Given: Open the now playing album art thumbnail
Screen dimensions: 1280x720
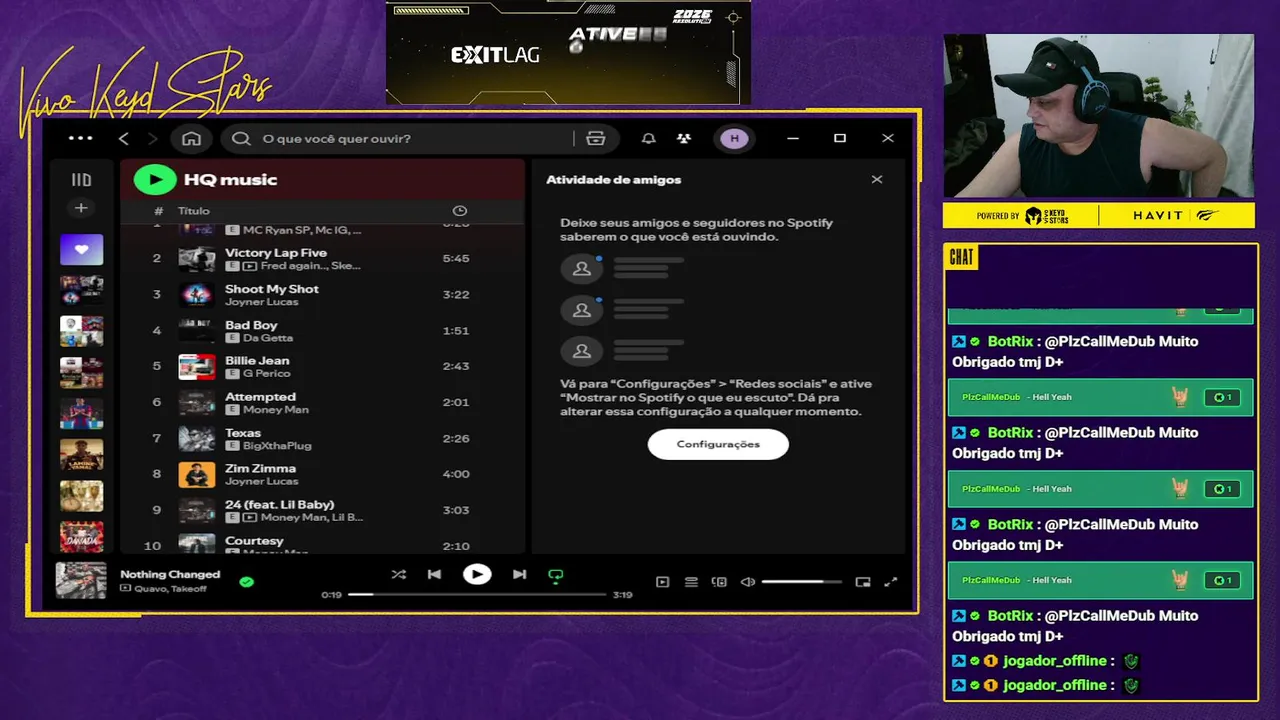Looking at the screenshot, I should (81, 581).
